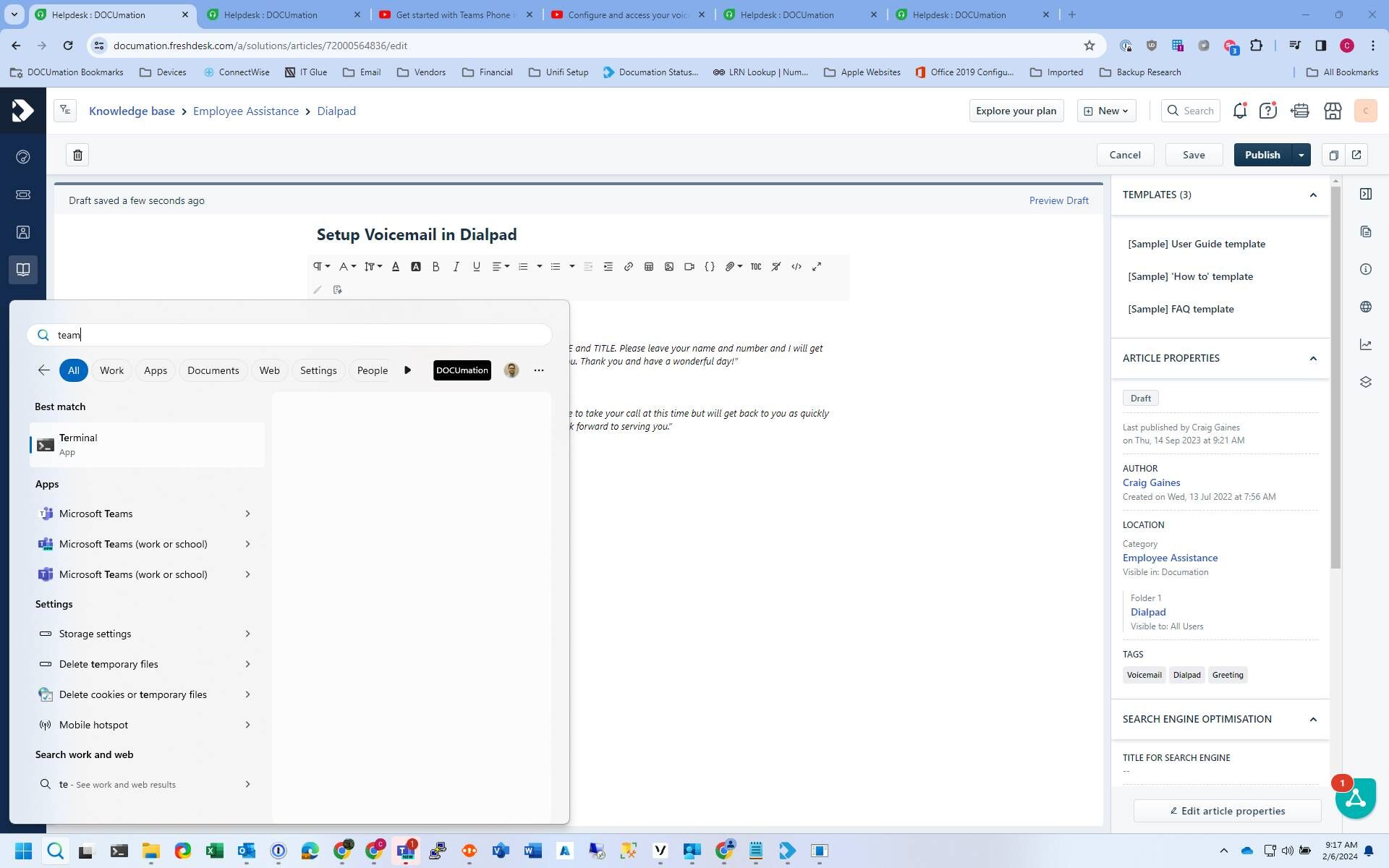Image resolution: width=1389 pixels, height=868 pixels.
Task: Expand the editor to fullscreen
Action: [817, 267]
